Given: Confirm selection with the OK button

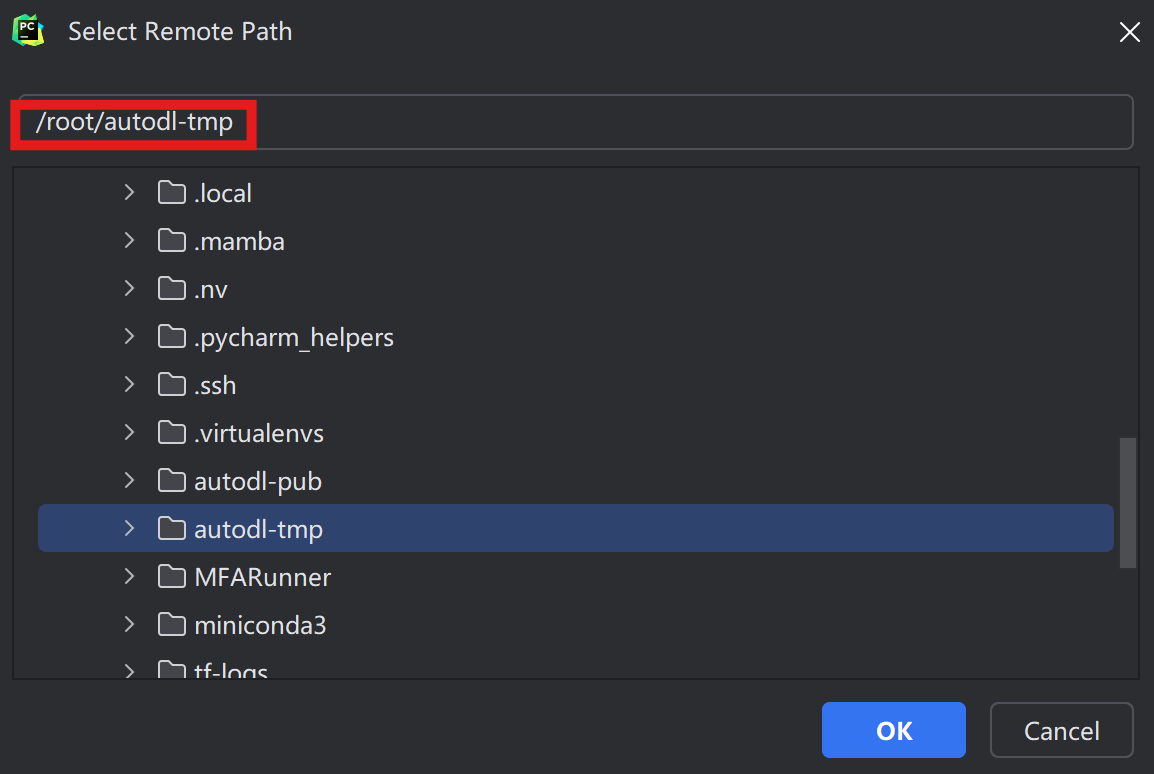Looking at the screenshot, I should click(x=893, y=730).
